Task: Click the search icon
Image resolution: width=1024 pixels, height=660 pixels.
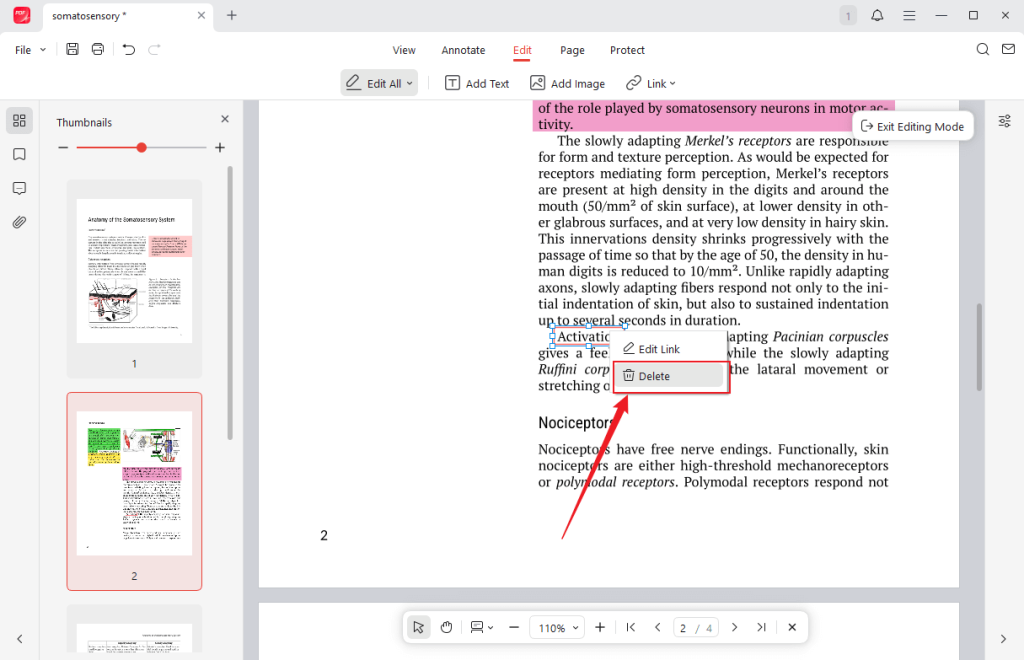Action: 982,48
